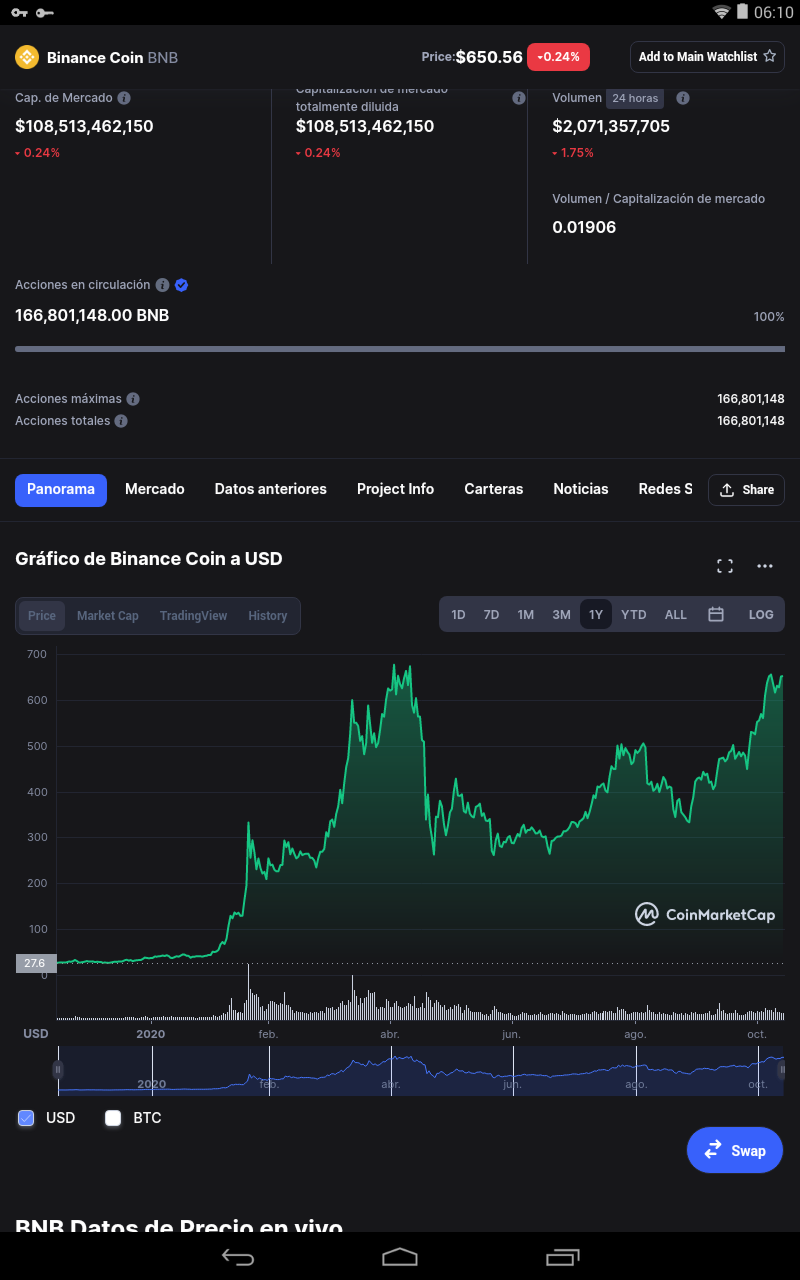Set chart range to 7D
The width and height of the screenshot is (800, 1280).
[x=491, y=614]
